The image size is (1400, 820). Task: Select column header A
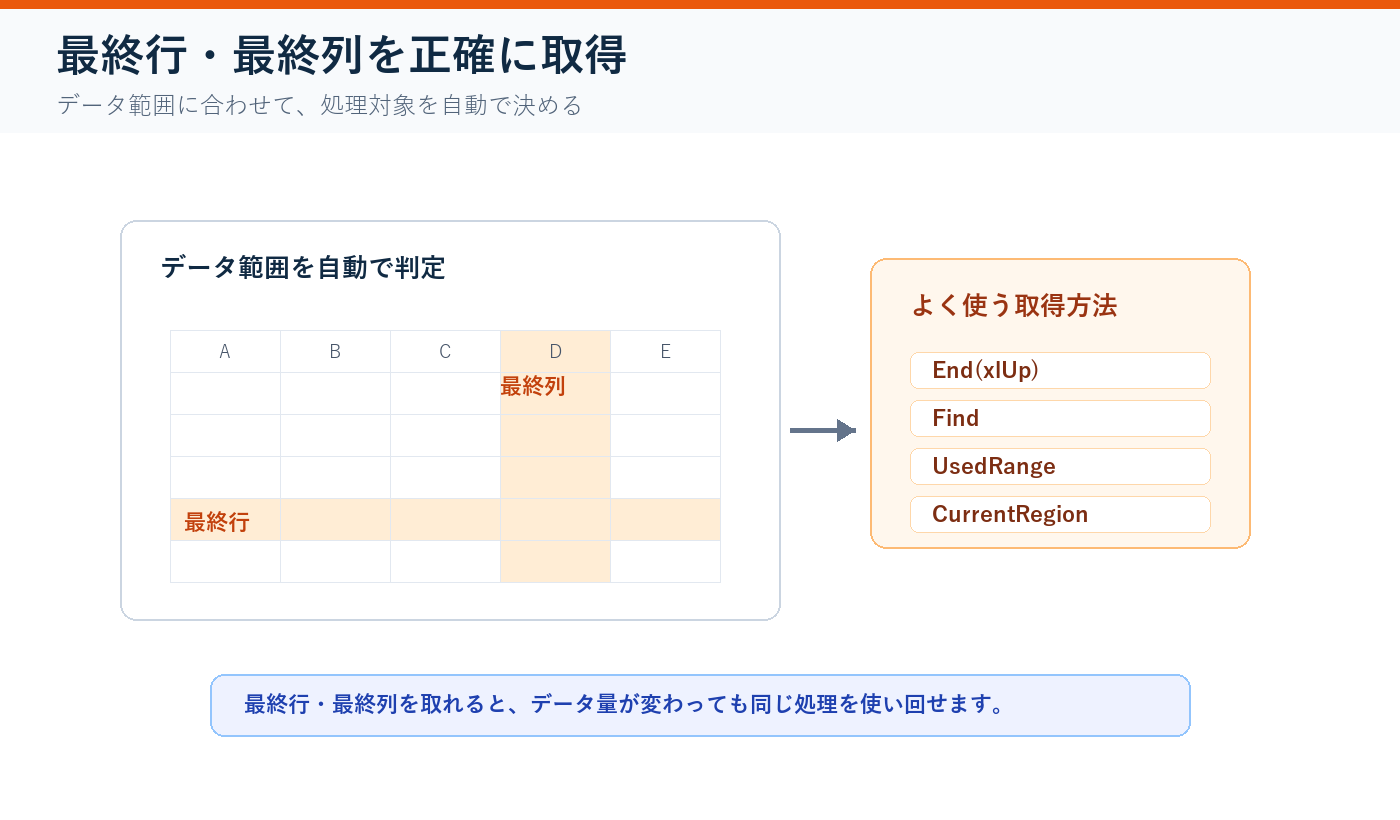click(x=225, y=351)
